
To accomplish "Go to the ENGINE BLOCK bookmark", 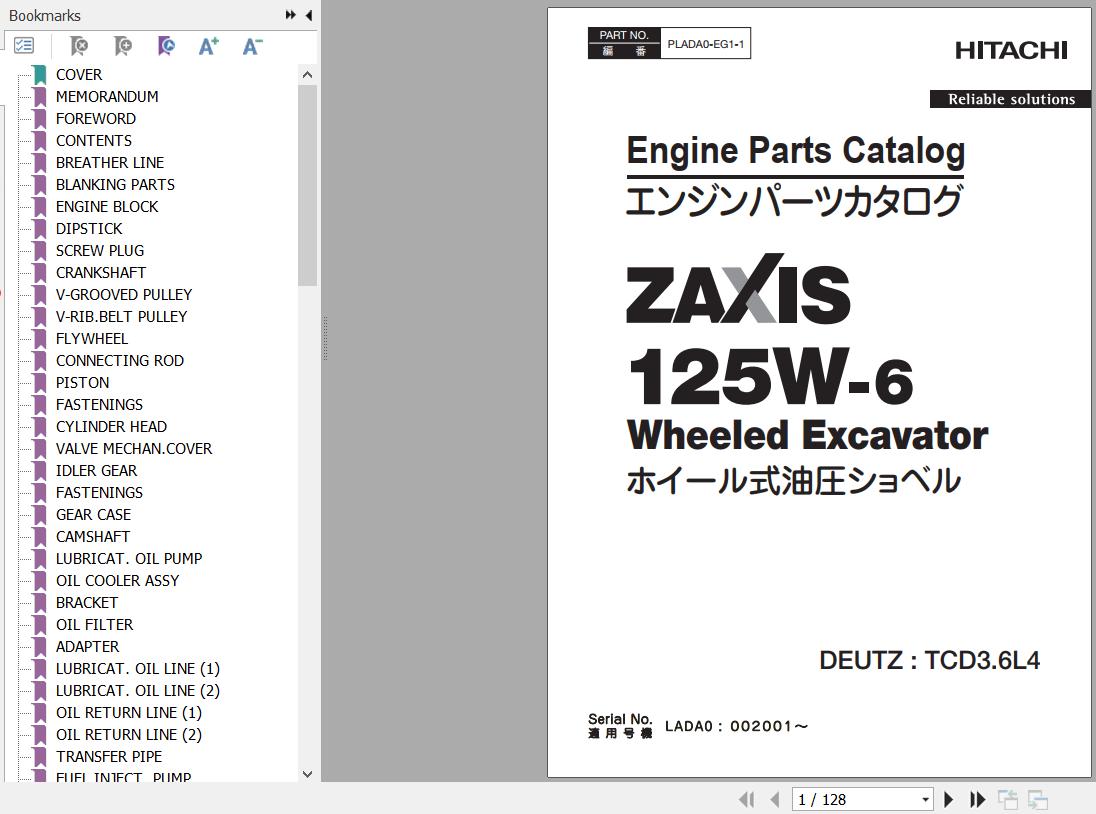I will pos(107,207).
